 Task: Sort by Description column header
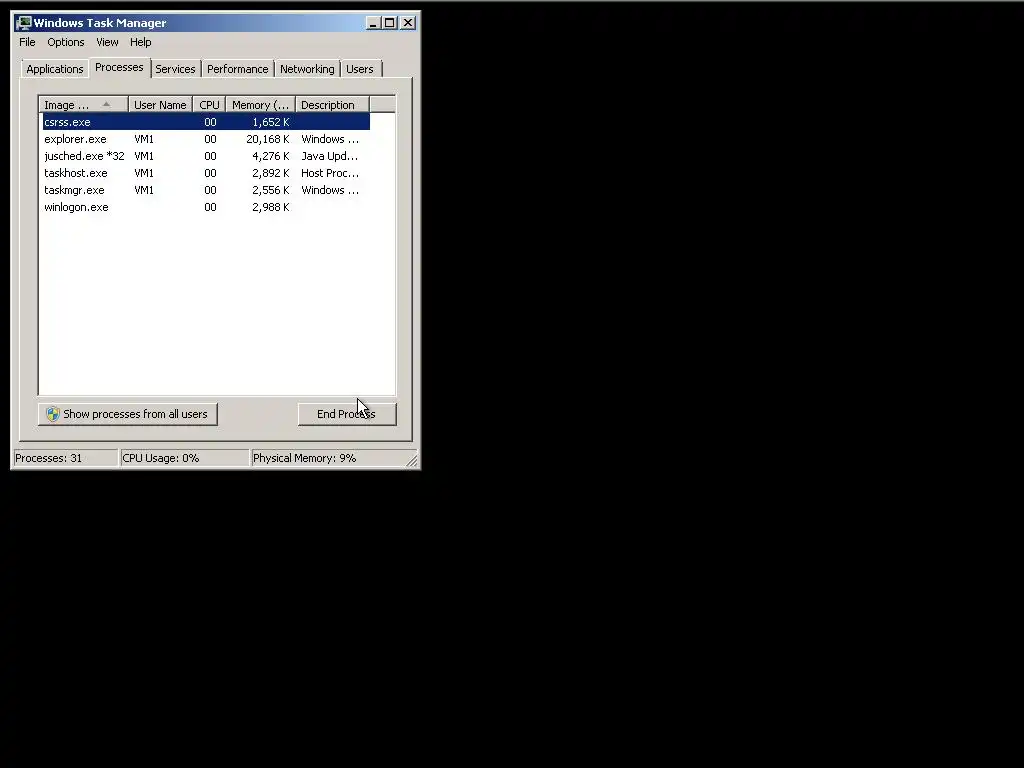[332, 105]
